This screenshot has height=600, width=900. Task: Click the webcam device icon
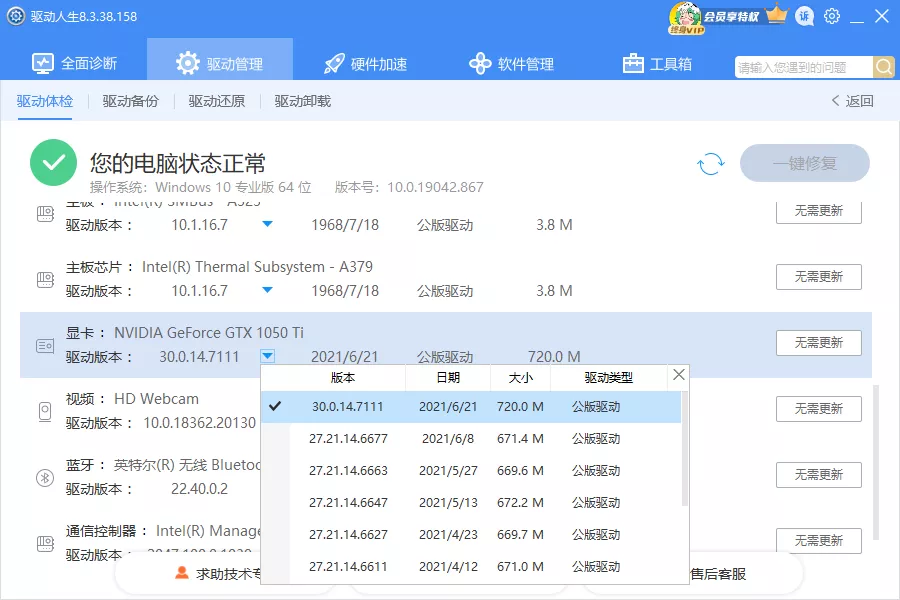45,412
